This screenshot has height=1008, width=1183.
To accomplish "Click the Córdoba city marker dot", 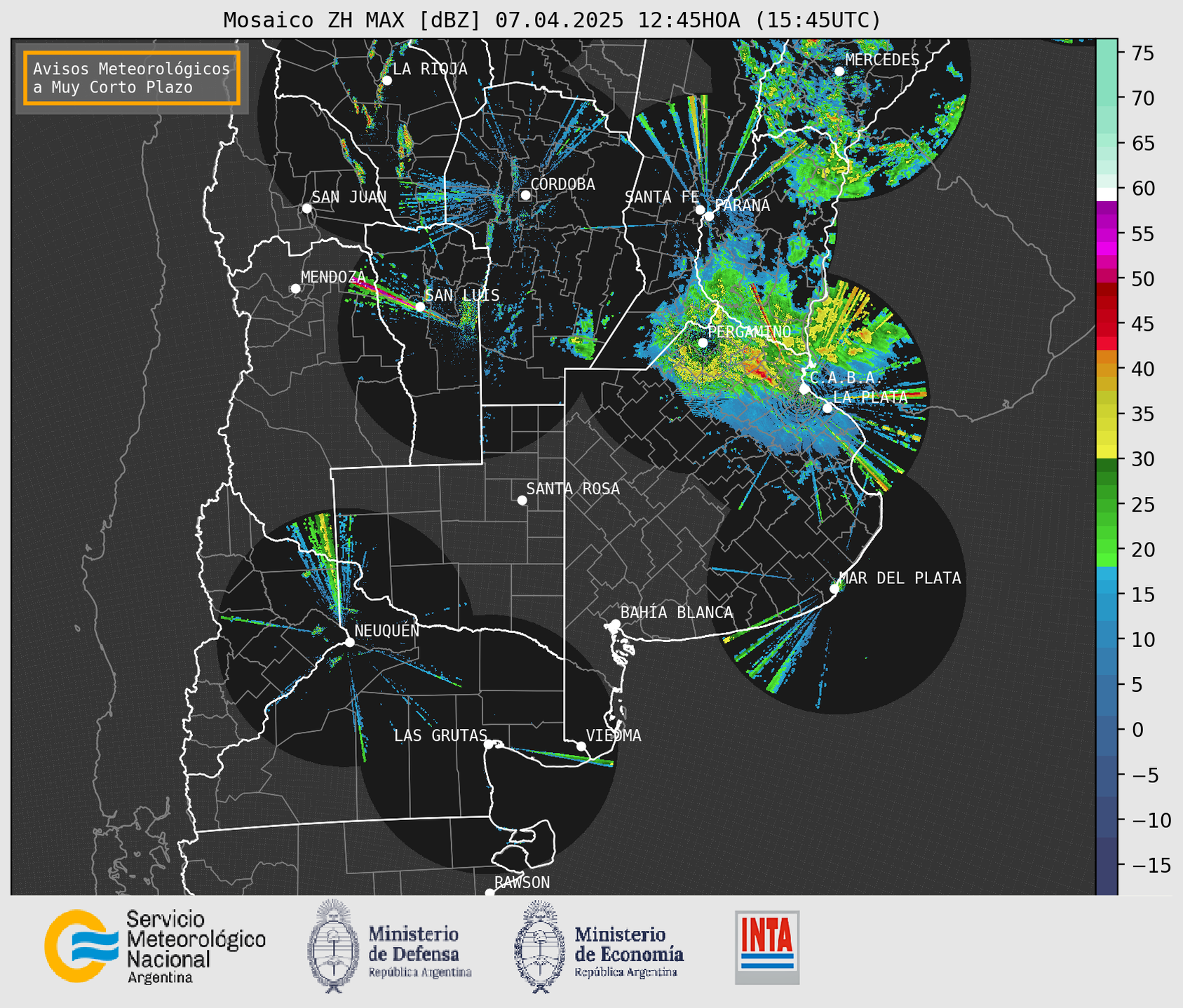I will click(525, 195).
